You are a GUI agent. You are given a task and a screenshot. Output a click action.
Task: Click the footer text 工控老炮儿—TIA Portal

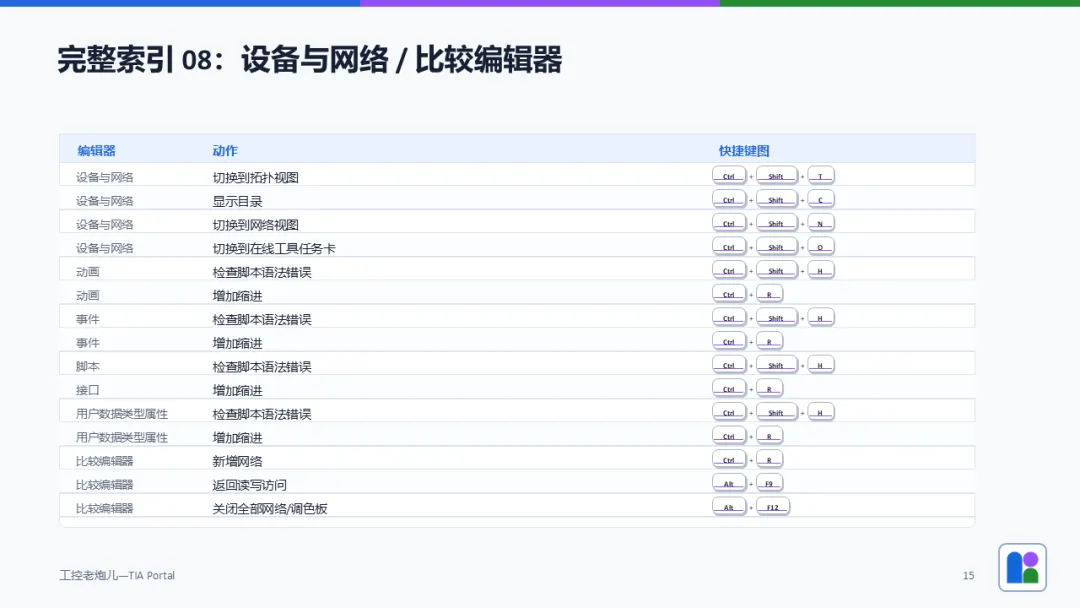(117, 575)
